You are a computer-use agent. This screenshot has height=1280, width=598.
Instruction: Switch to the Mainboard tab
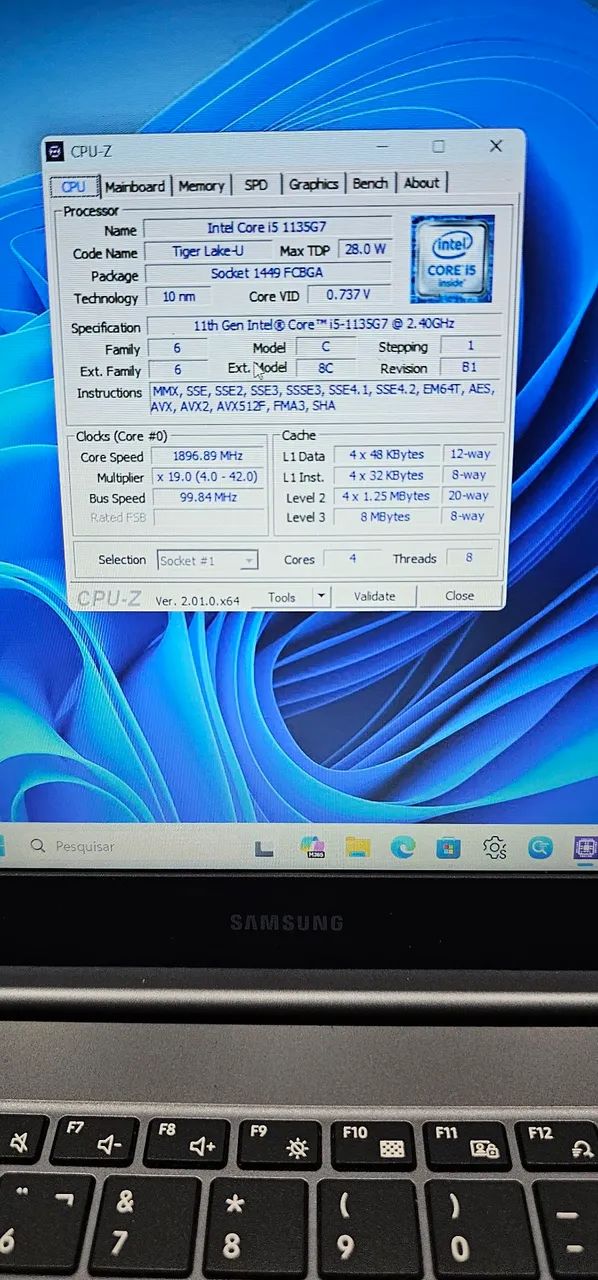[135, 186]
